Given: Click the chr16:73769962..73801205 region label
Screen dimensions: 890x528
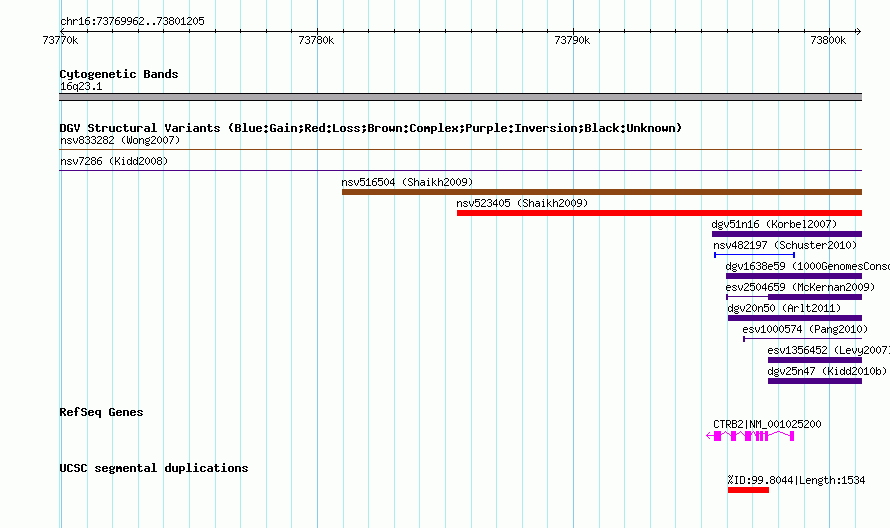Looking at the screenshot, I should click(132, 21).
